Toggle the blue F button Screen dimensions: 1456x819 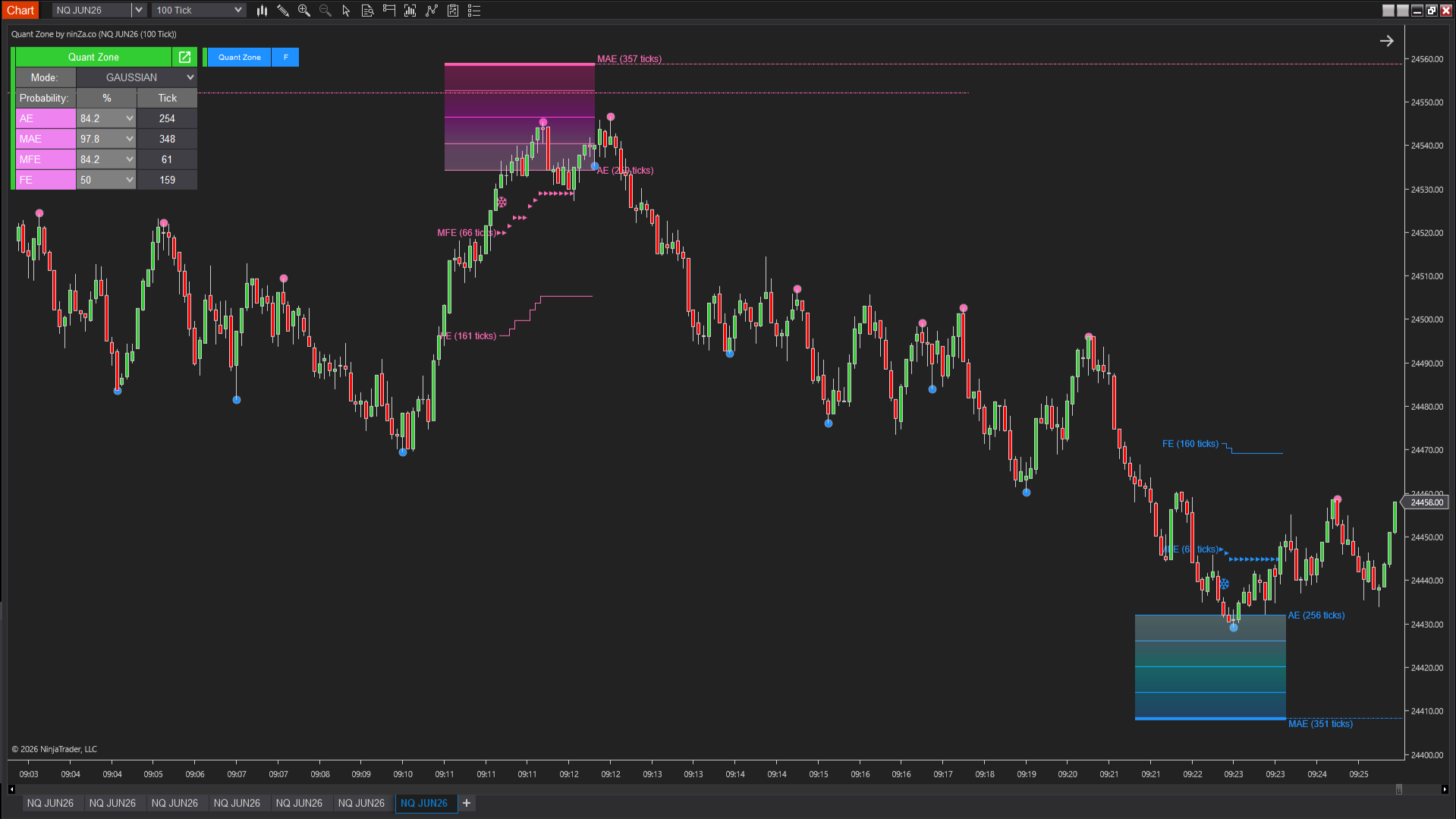pos(285,57)
